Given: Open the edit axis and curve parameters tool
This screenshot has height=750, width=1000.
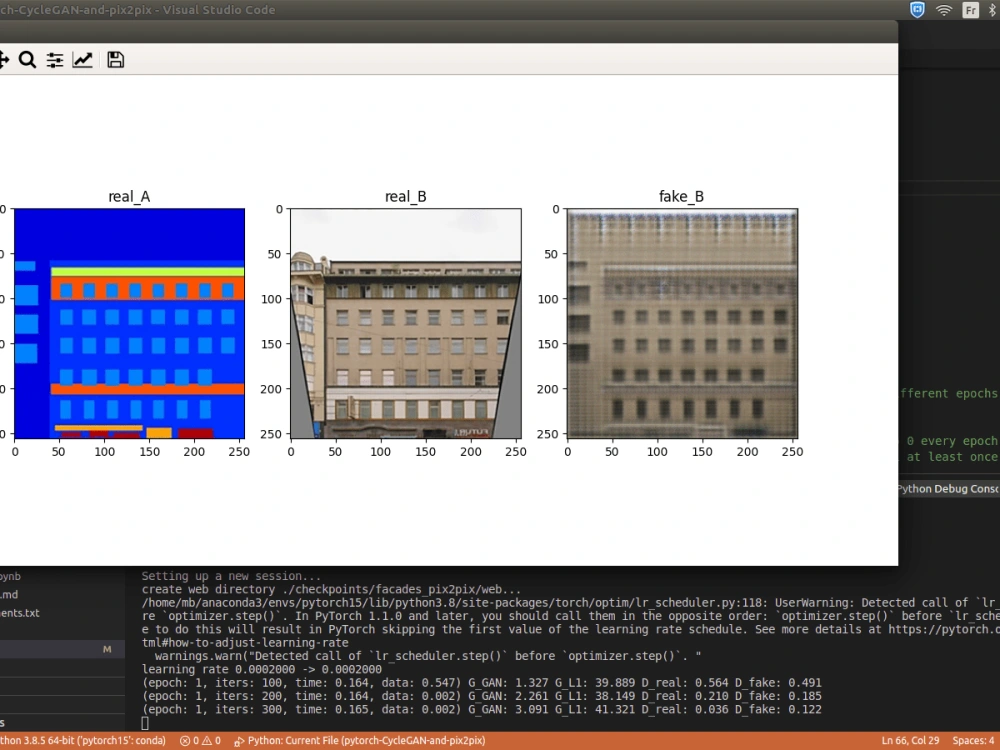Looking at the screenshot, I should 83,60.
